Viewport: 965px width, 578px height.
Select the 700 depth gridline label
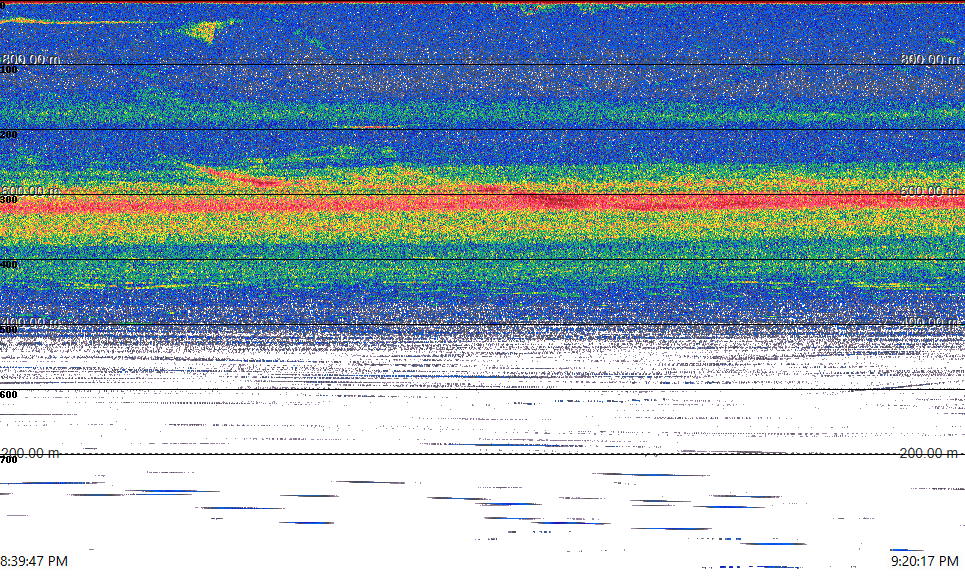coord(9,460)
